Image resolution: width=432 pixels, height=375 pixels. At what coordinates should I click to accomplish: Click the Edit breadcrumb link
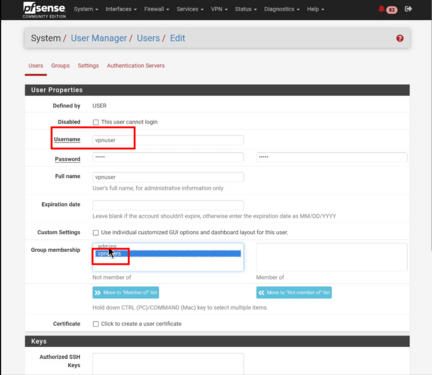point(177,38)
